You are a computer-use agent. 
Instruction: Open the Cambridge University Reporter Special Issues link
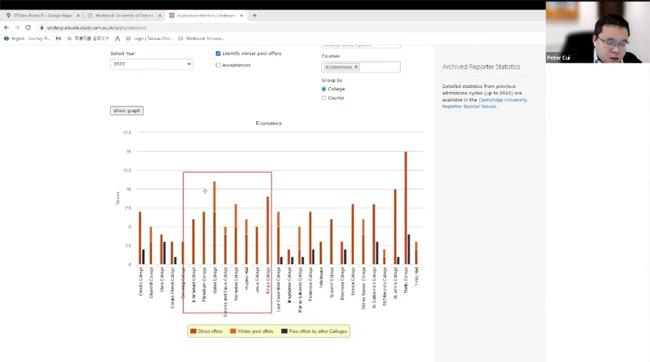tap(484, 103)
